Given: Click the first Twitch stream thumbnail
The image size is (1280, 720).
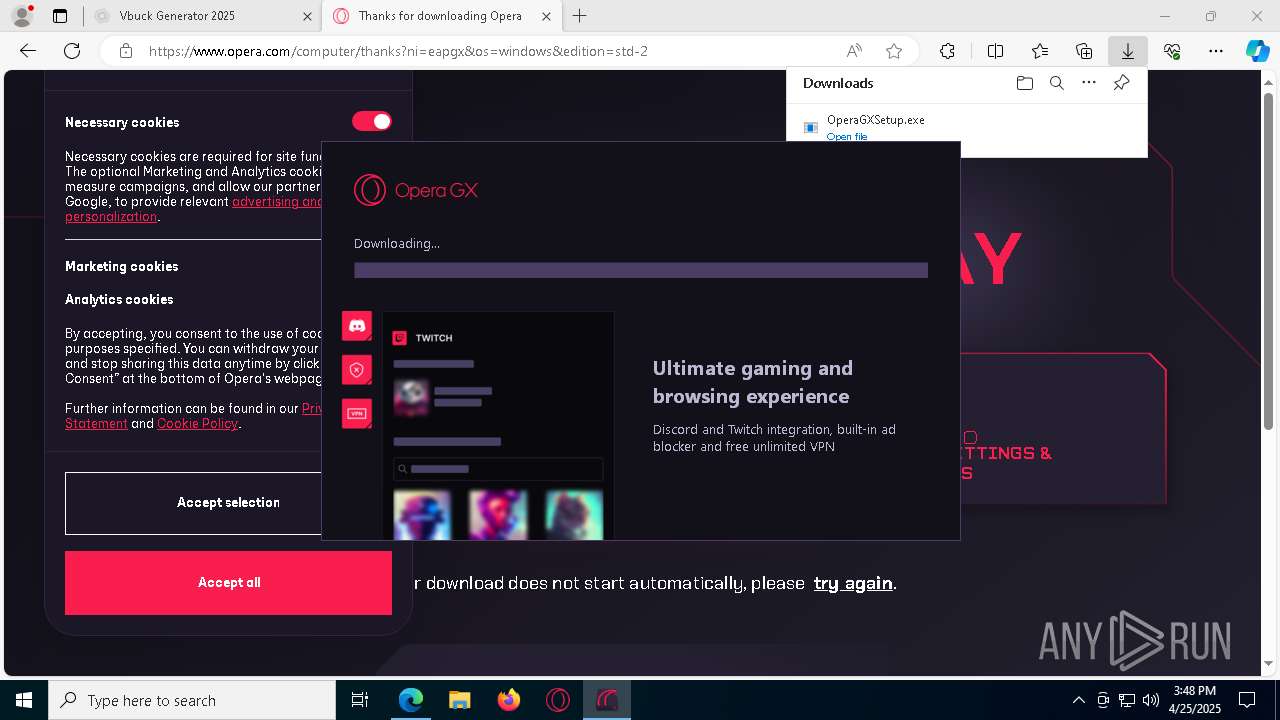Looking at the screenshot, I should 422,514.
